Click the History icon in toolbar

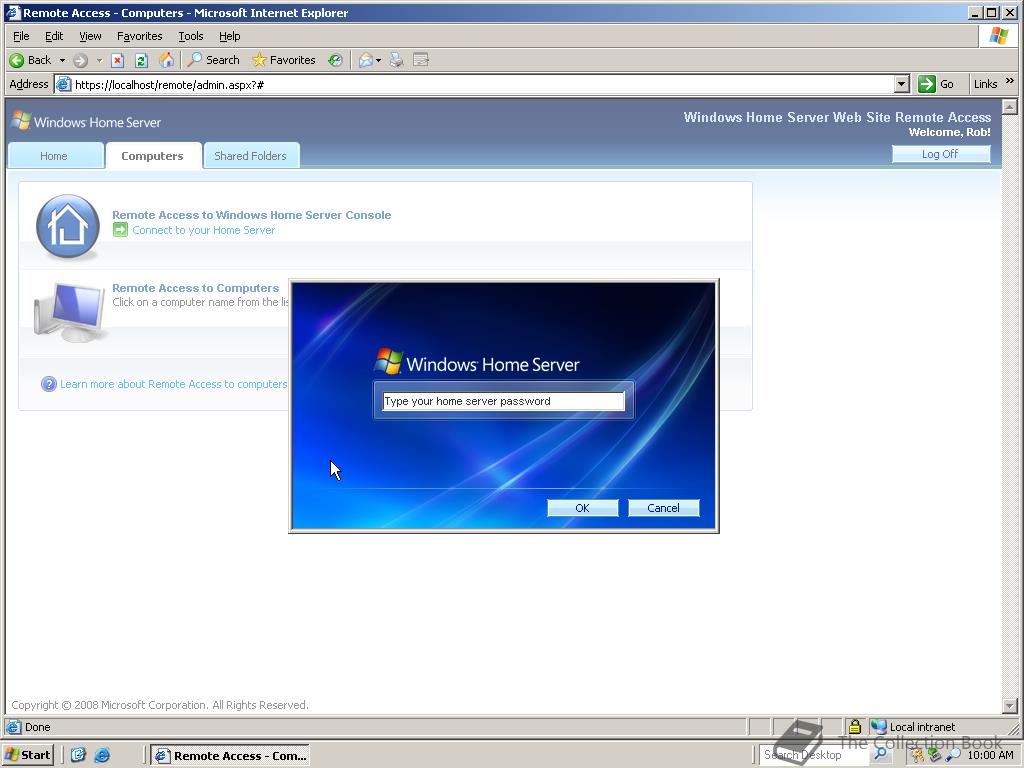[335, 60]
